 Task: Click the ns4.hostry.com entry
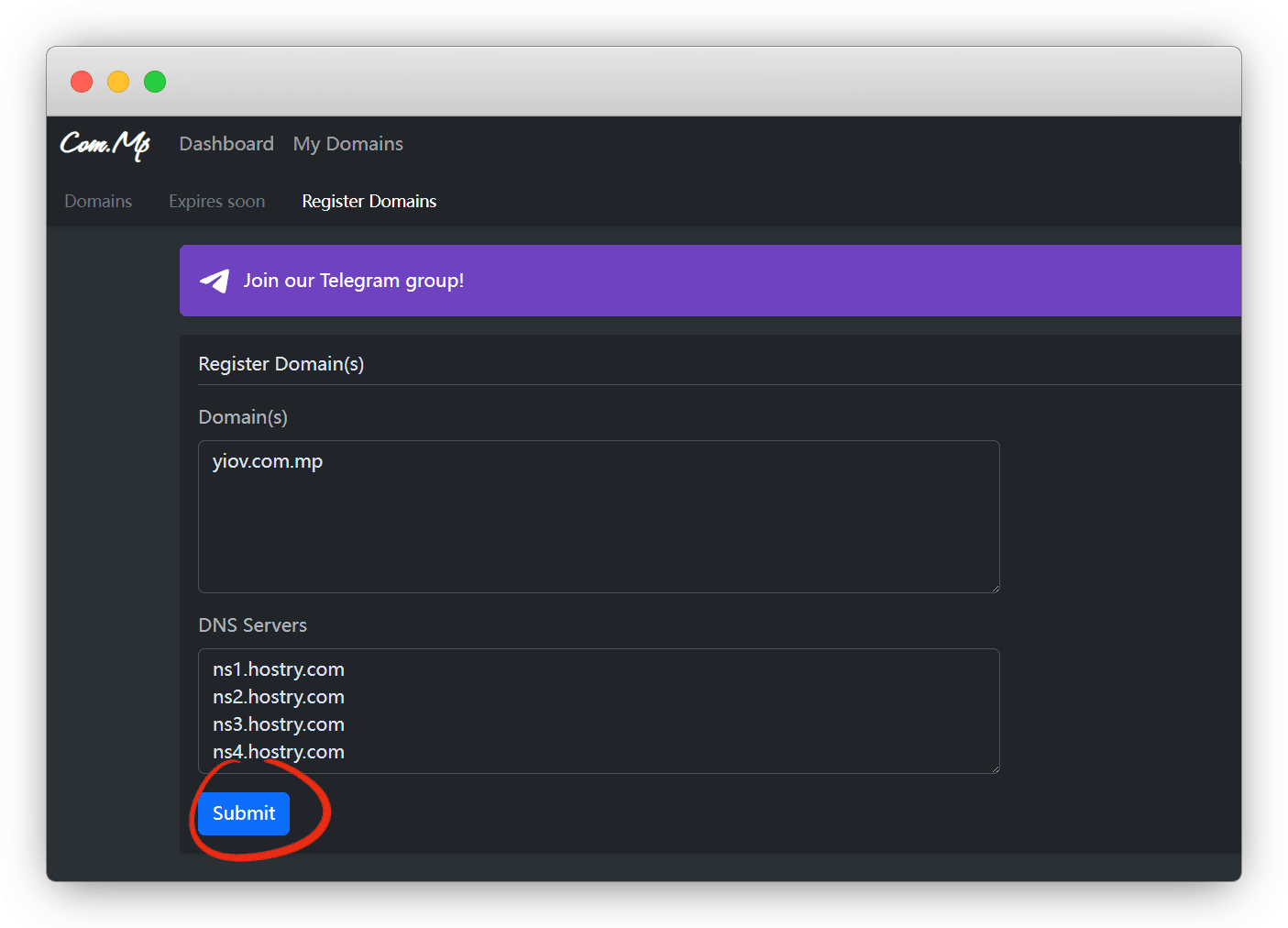pyautogui.click(x=279, y=752)
